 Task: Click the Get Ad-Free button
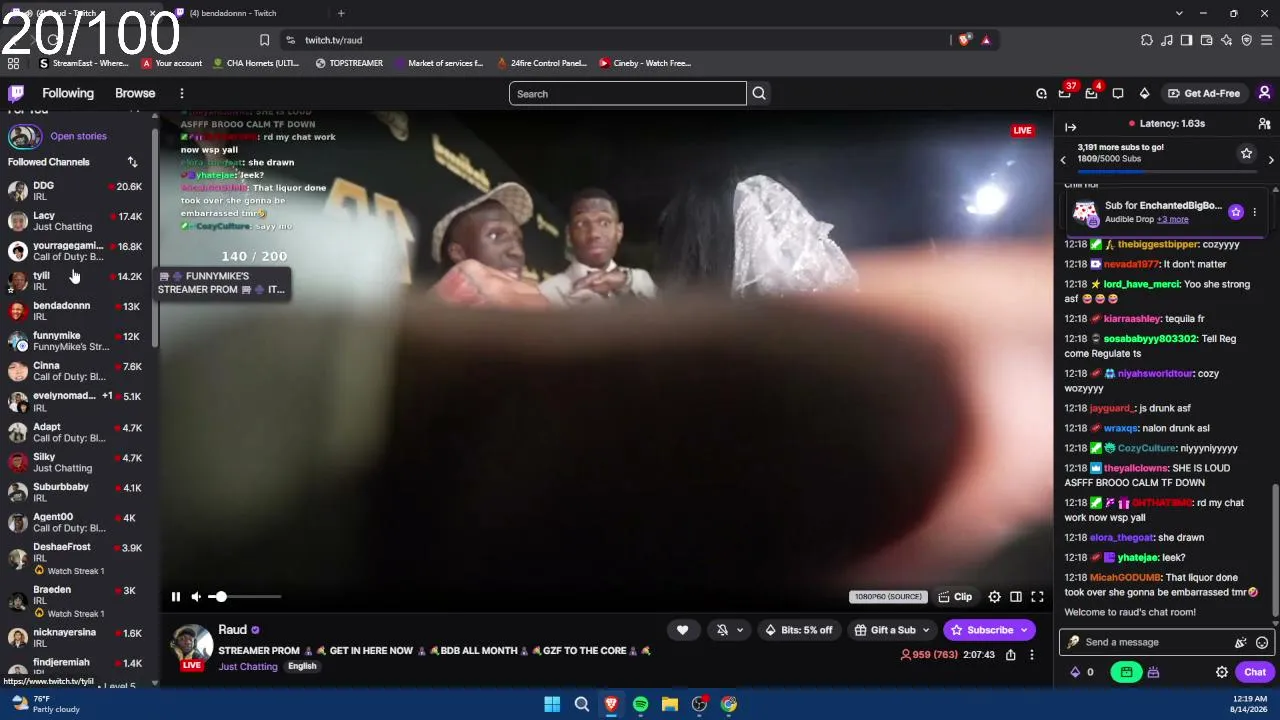point(1203,93)
